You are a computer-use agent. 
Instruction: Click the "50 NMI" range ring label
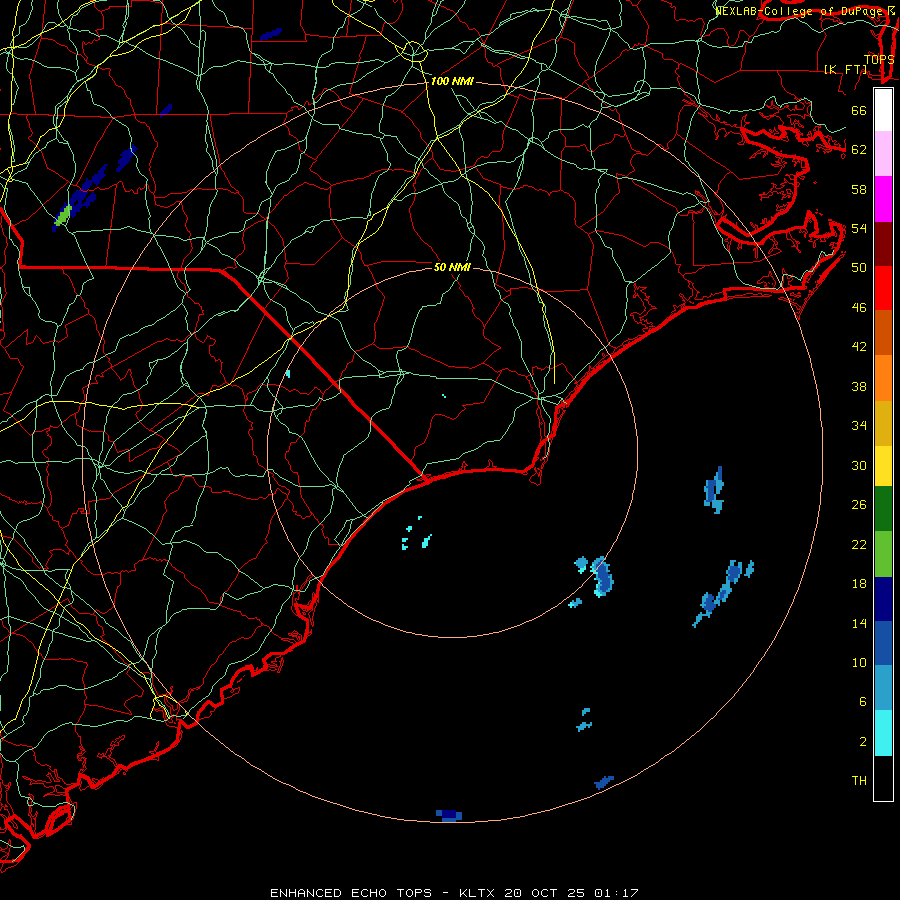click(x=452, y=267)
